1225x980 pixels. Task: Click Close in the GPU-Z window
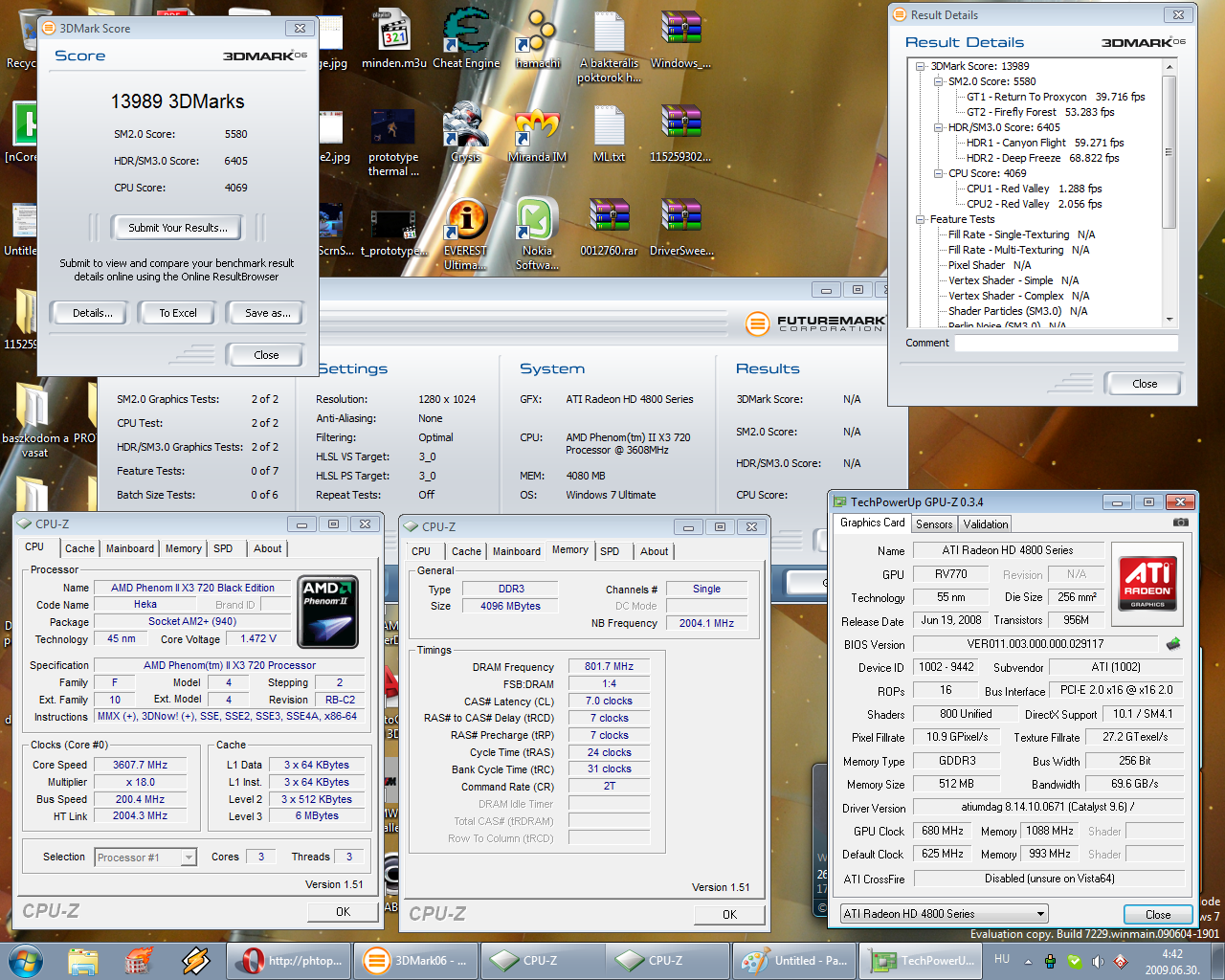point(1158,915)
